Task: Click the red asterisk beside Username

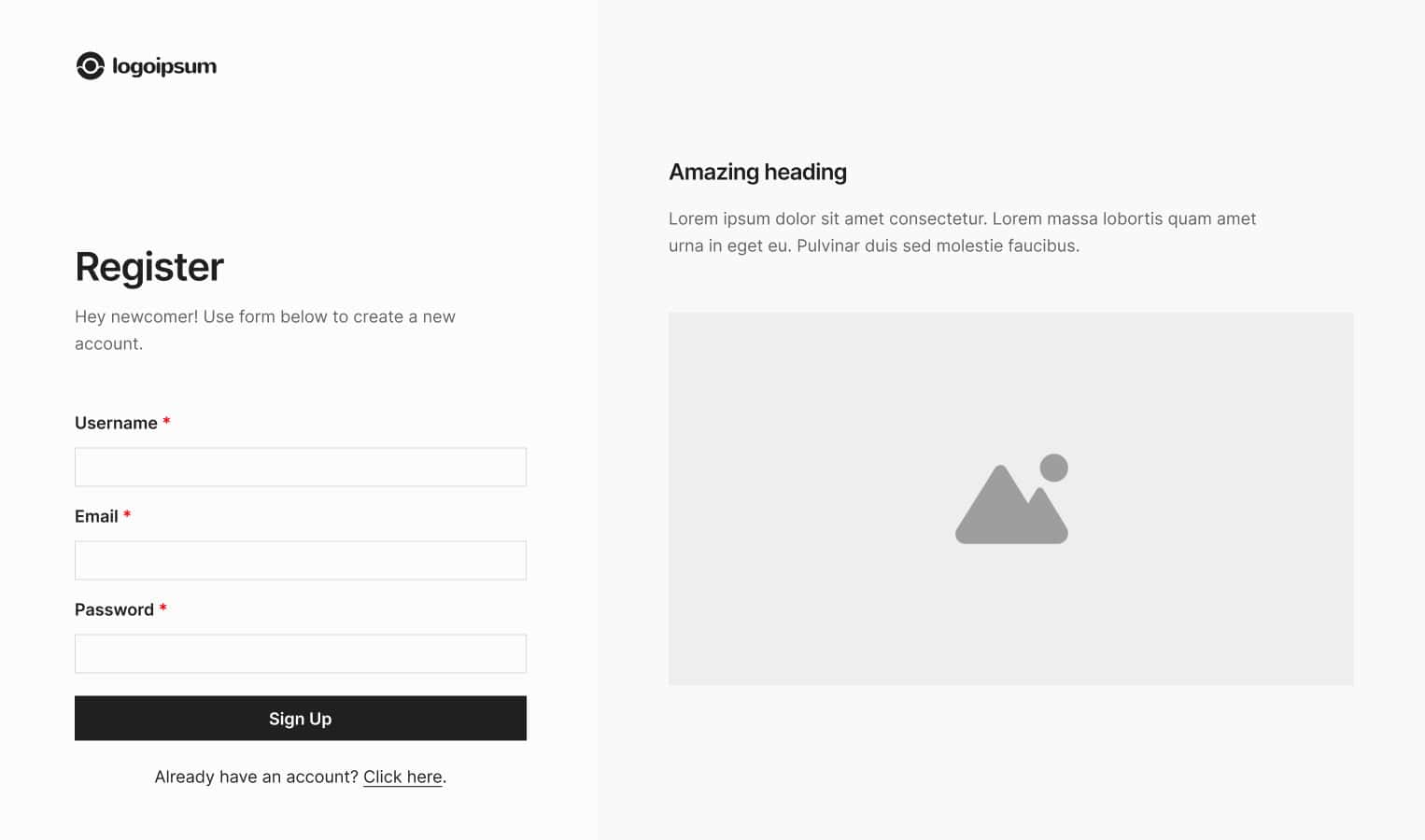Action: [x=166, y=422]
